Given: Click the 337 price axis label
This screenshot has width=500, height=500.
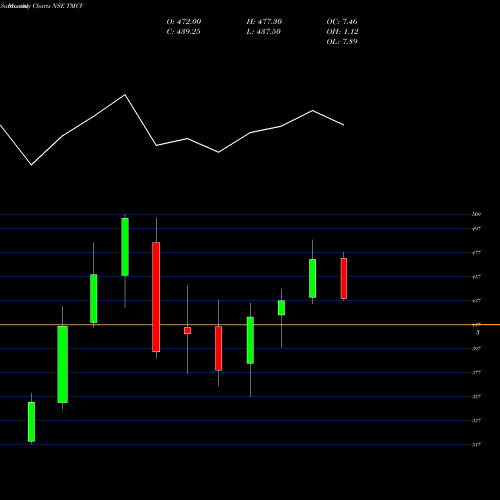Looking at the screenshot, I should 476,421.
